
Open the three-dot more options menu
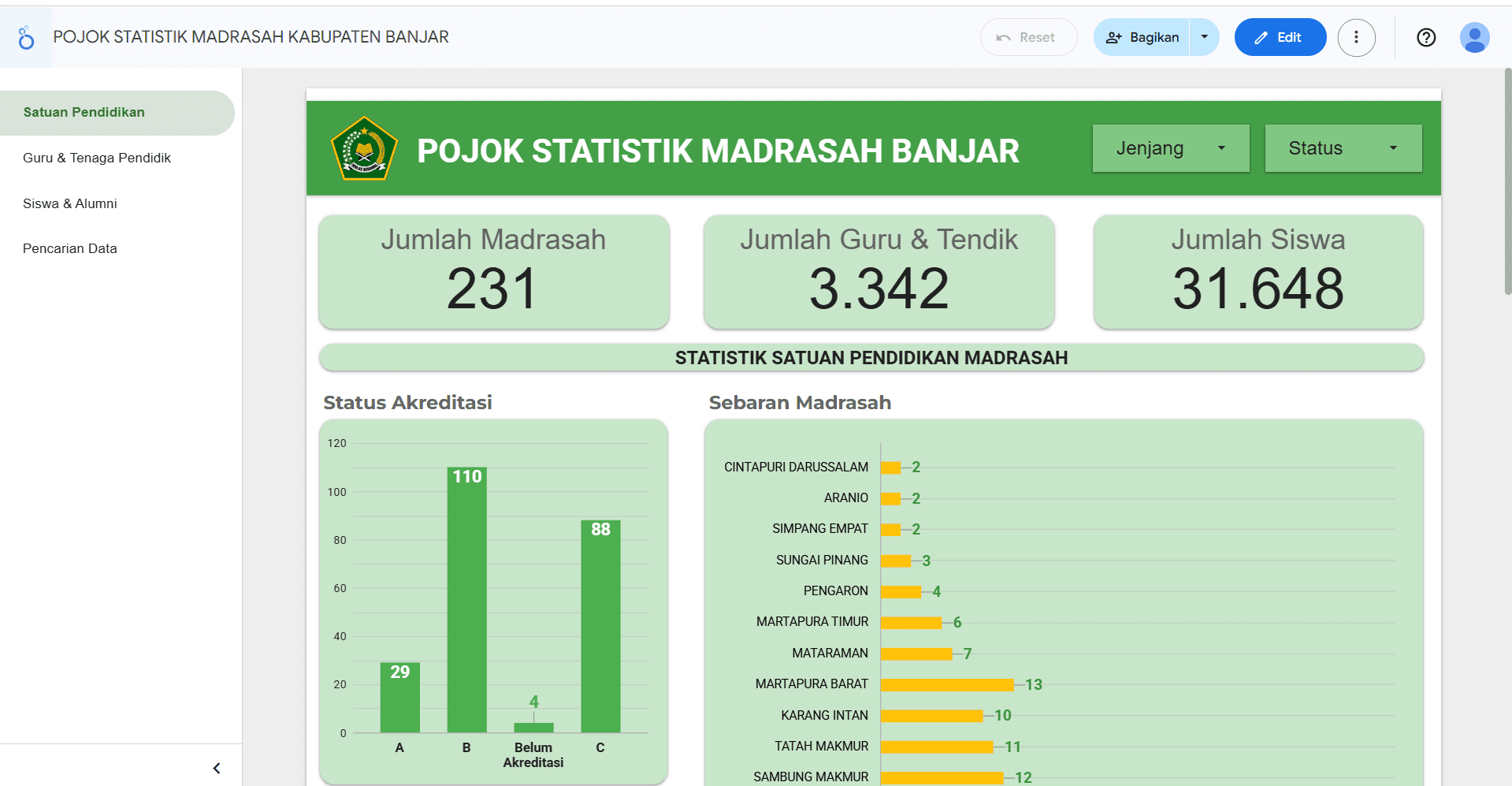point(1357,37)
